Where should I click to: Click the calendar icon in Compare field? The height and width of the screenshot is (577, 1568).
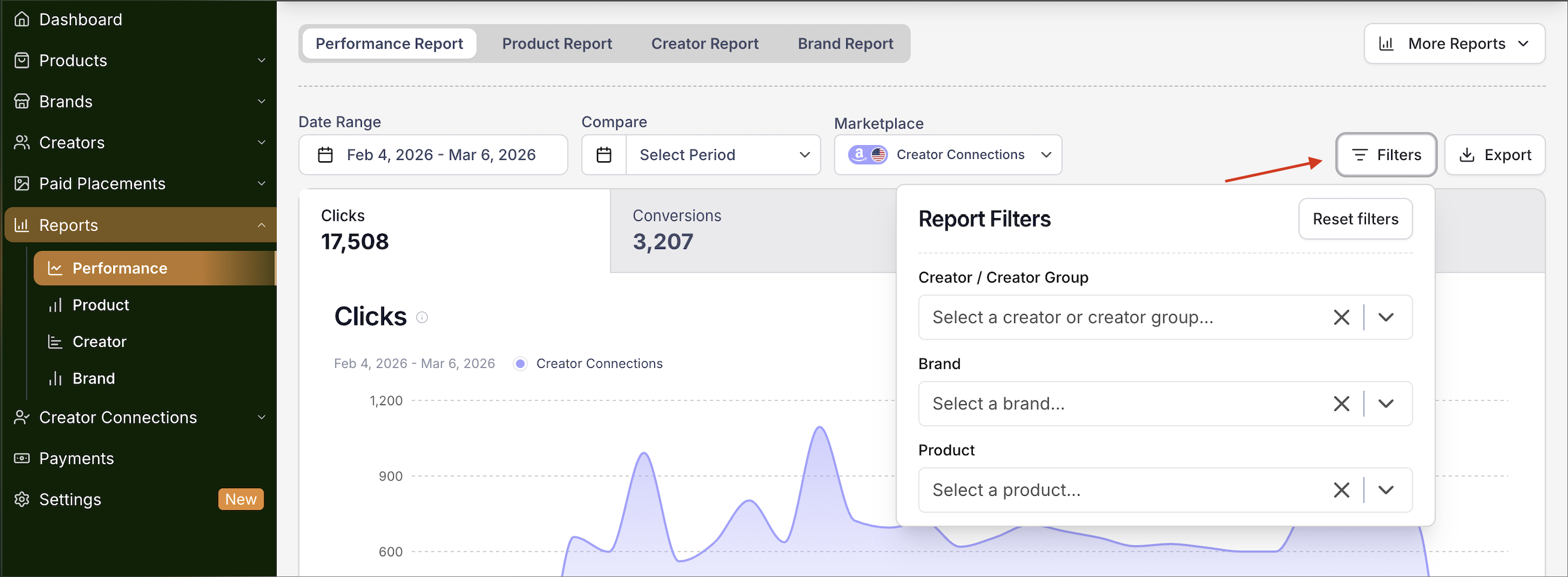(604, 155)
